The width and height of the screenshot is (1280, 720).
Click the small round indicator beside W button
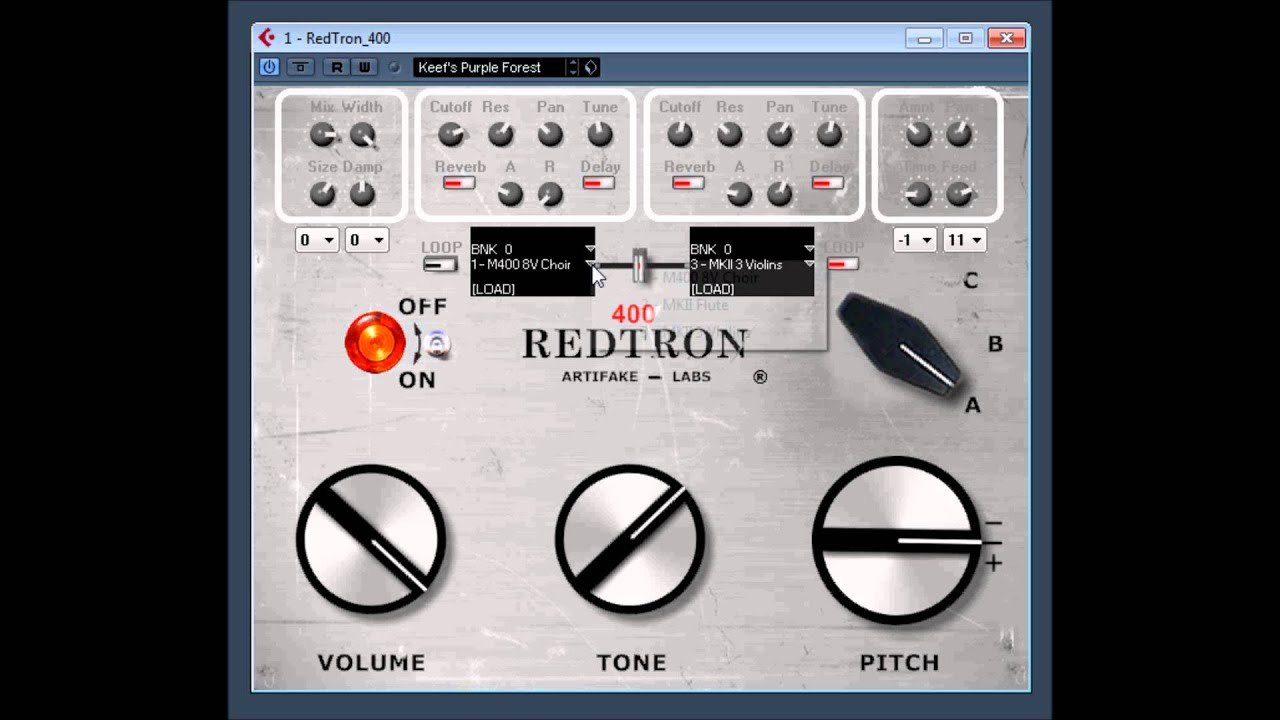pos(394,67)
